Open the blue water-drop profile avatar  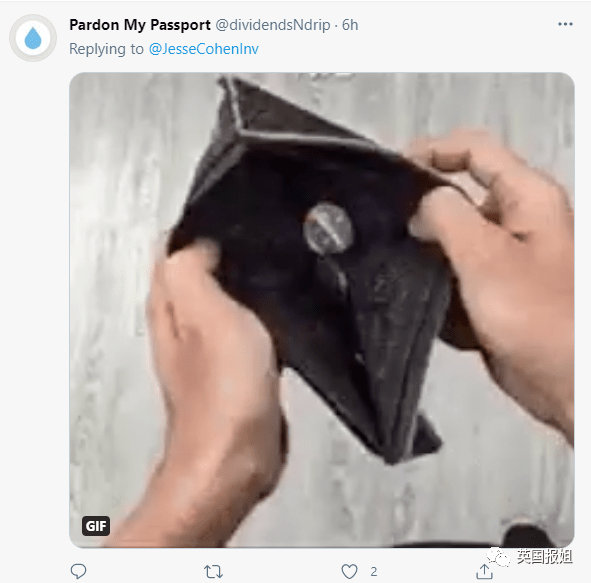tap(33, 38)
